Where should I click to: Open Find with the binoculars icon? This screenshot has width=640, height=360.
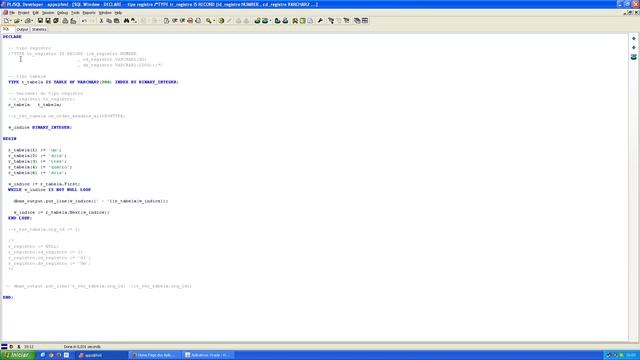[x=126, y=20]
